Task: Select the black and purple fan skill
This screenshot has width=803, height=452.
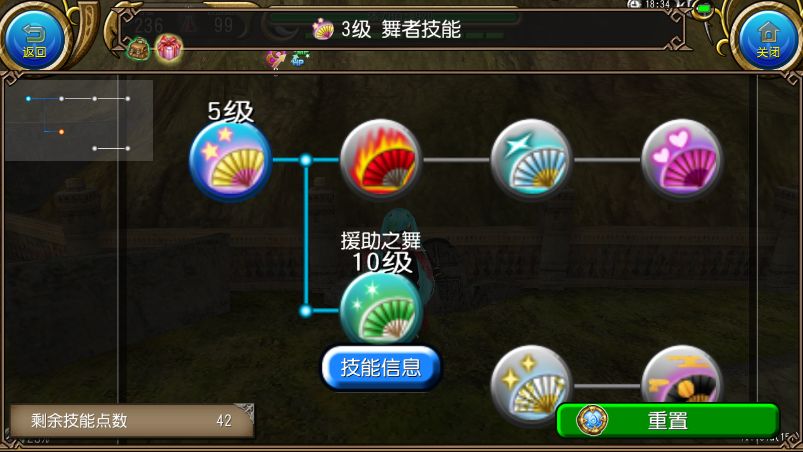Action: point(682,376)
